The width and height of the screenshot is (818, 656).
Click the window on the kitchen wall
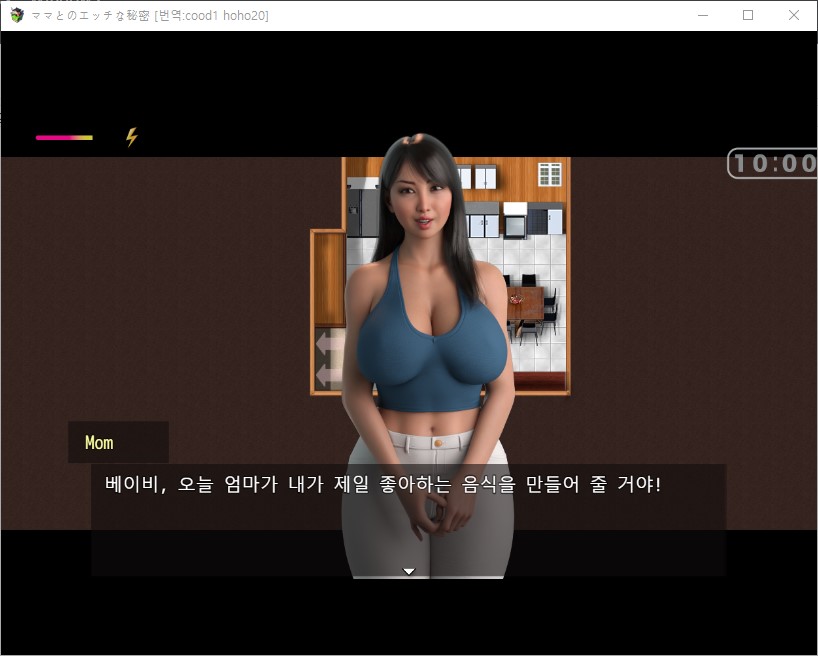coord(550,174)
